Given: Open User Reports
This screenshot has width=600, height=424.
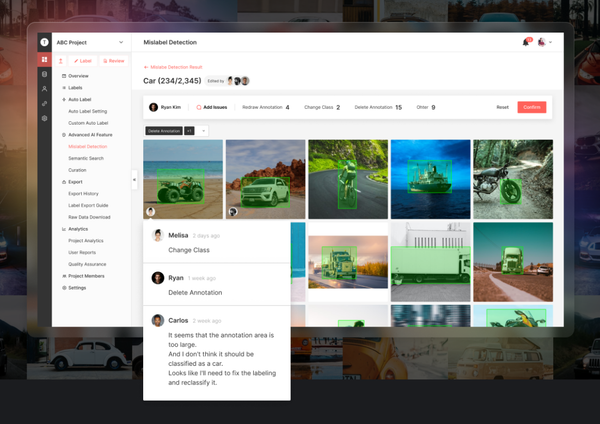Looking at the screenshot, I should 82,253.
